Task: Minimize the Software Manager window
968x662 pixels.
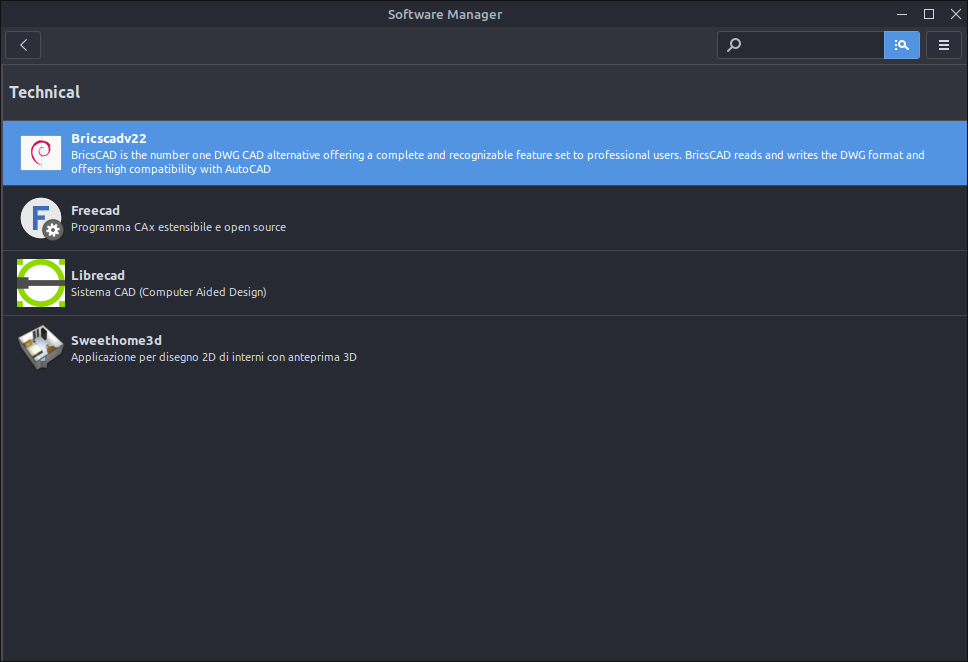Action: 902,14
